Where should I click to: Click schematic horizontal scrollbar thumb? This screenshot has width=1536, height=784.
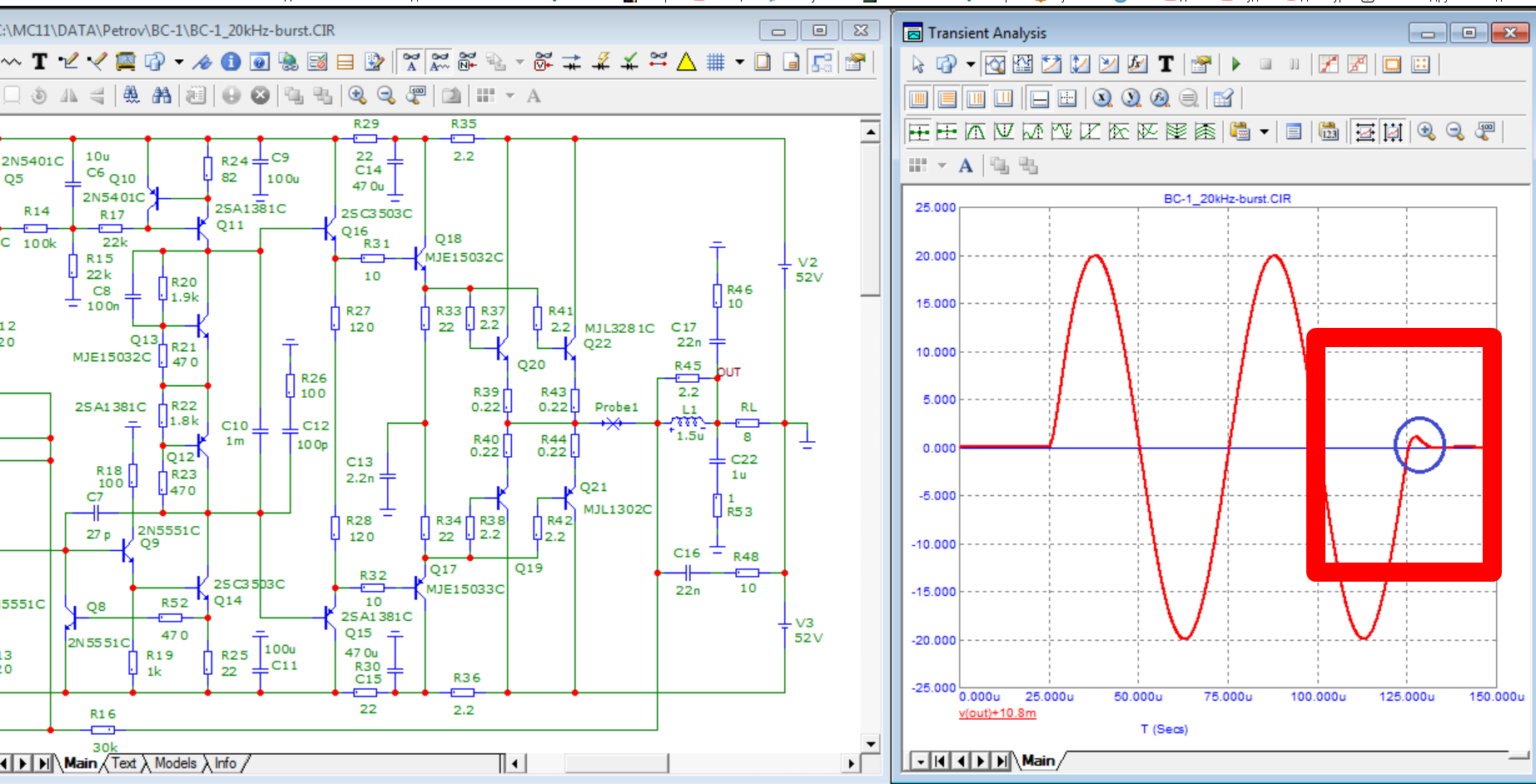(616, 763)
